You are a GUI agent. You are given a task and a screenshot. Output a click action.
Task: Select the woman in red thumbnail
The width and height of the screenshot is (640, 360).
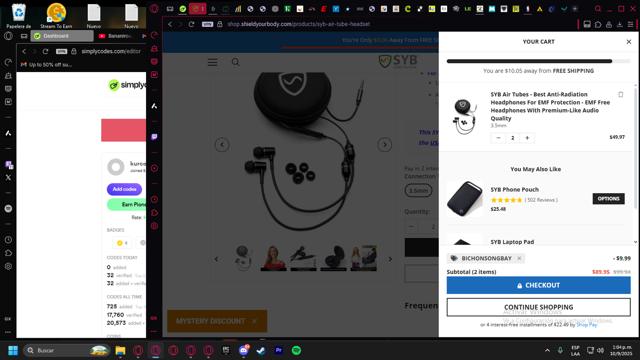click(273, 258)
